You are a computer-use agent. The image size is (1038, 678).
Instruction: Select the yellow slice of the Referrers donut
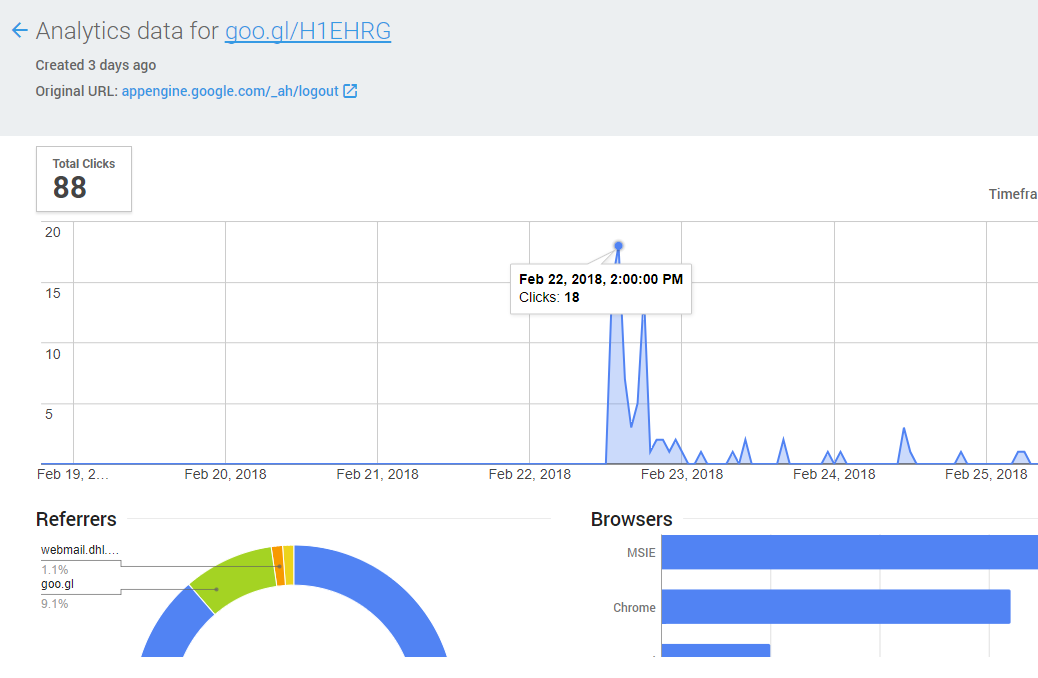(289, 565)
